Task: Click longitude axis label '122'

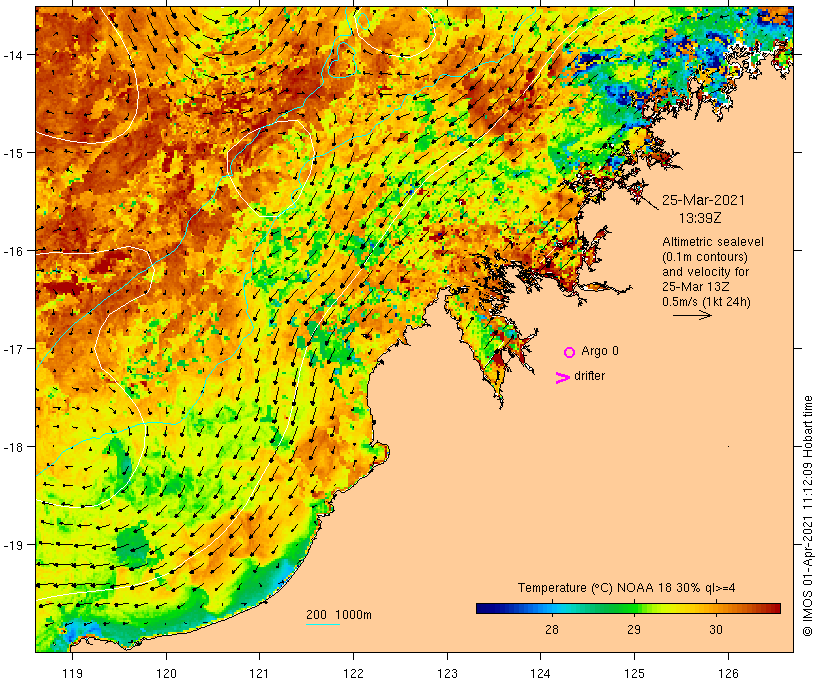Action: click(x=354, y=673)
